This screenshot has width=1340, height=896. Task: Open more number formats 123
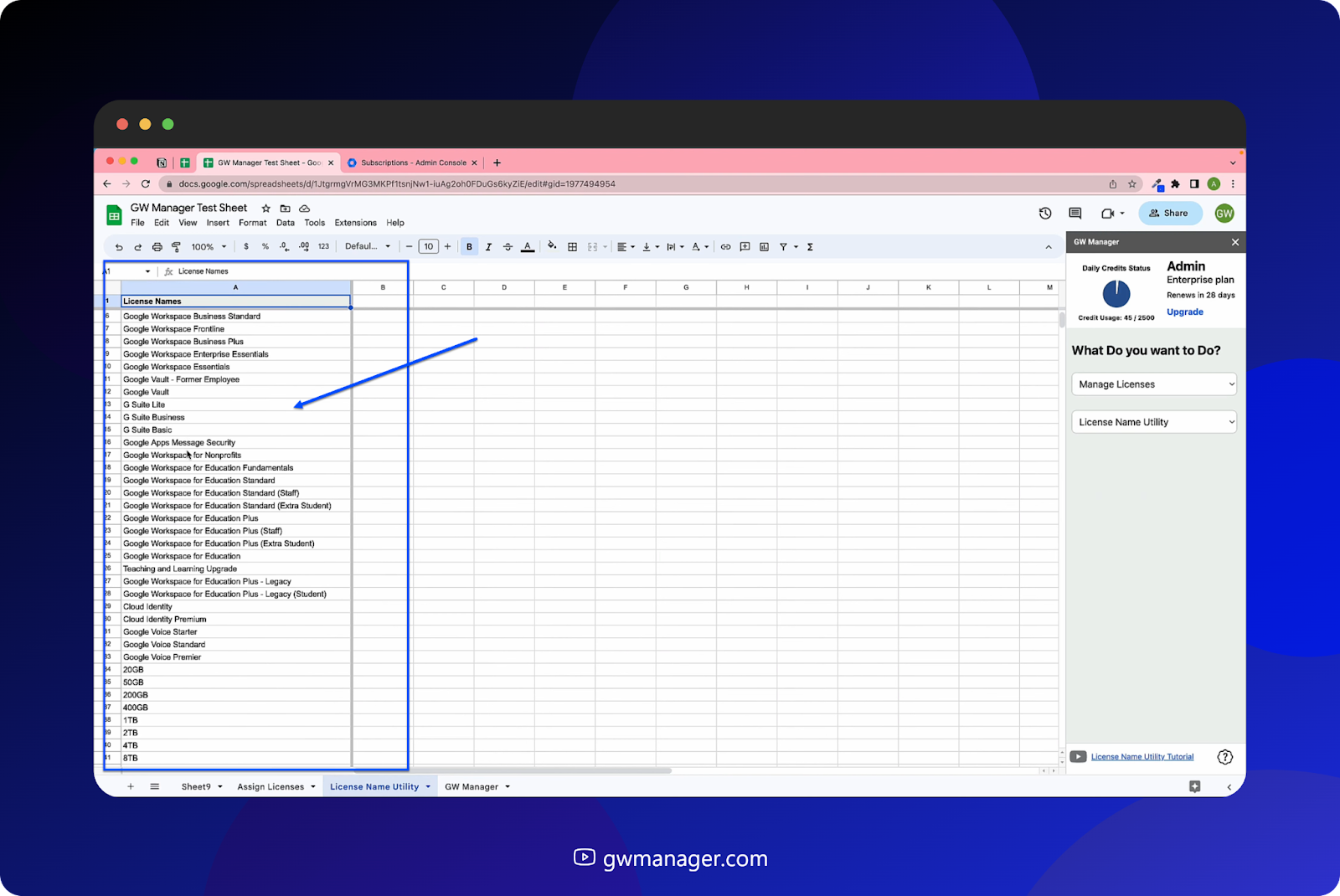[323, 247]
